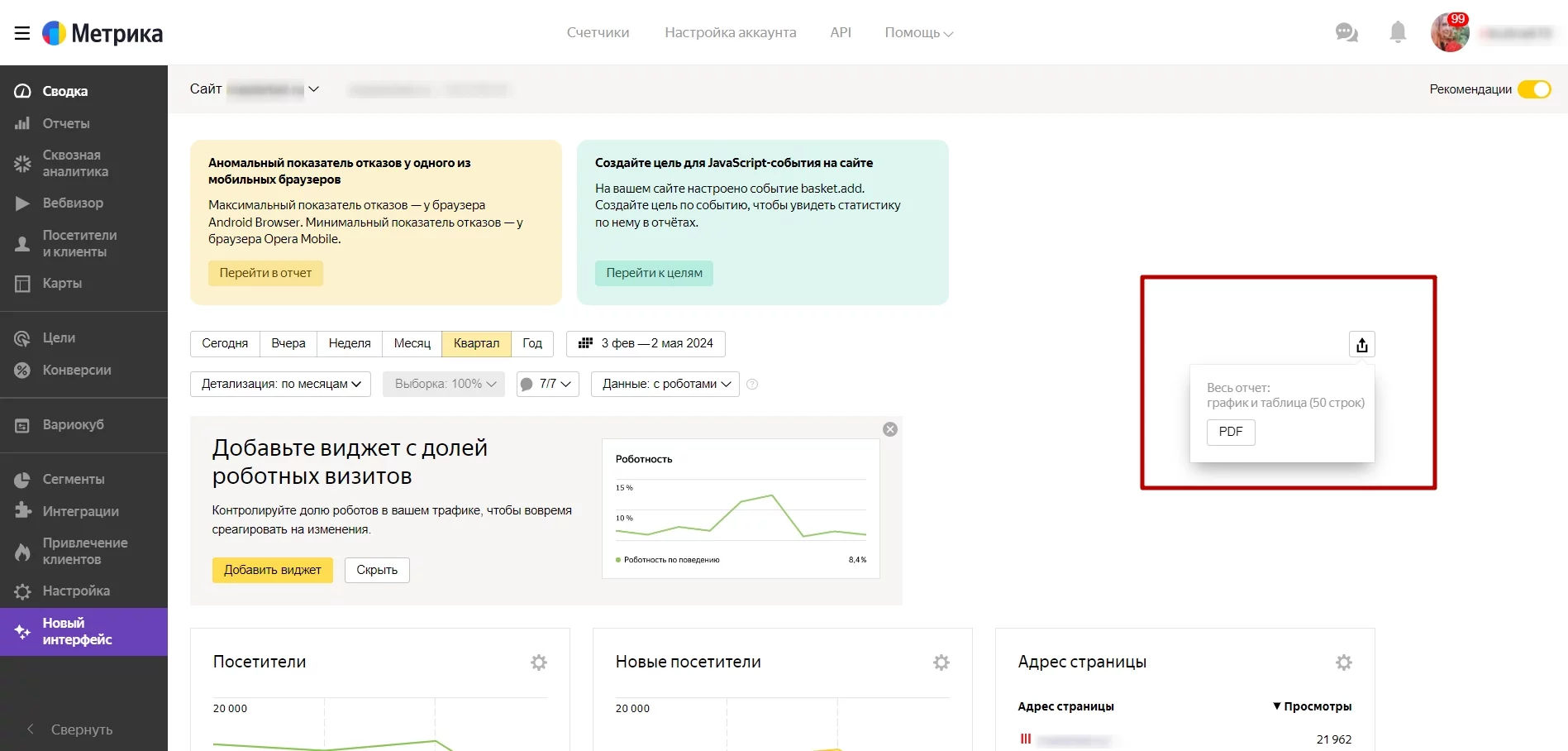Image resolution: width=1568 pixels, height=751 pixels.
Task: Select the Месяц period
Action: pos(412,343)
